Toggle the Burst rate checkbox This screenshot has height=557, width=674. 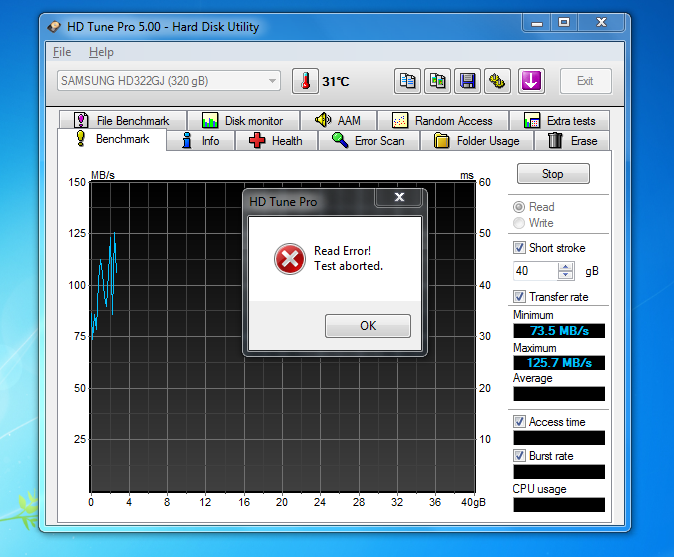click(x=519, y=456)
